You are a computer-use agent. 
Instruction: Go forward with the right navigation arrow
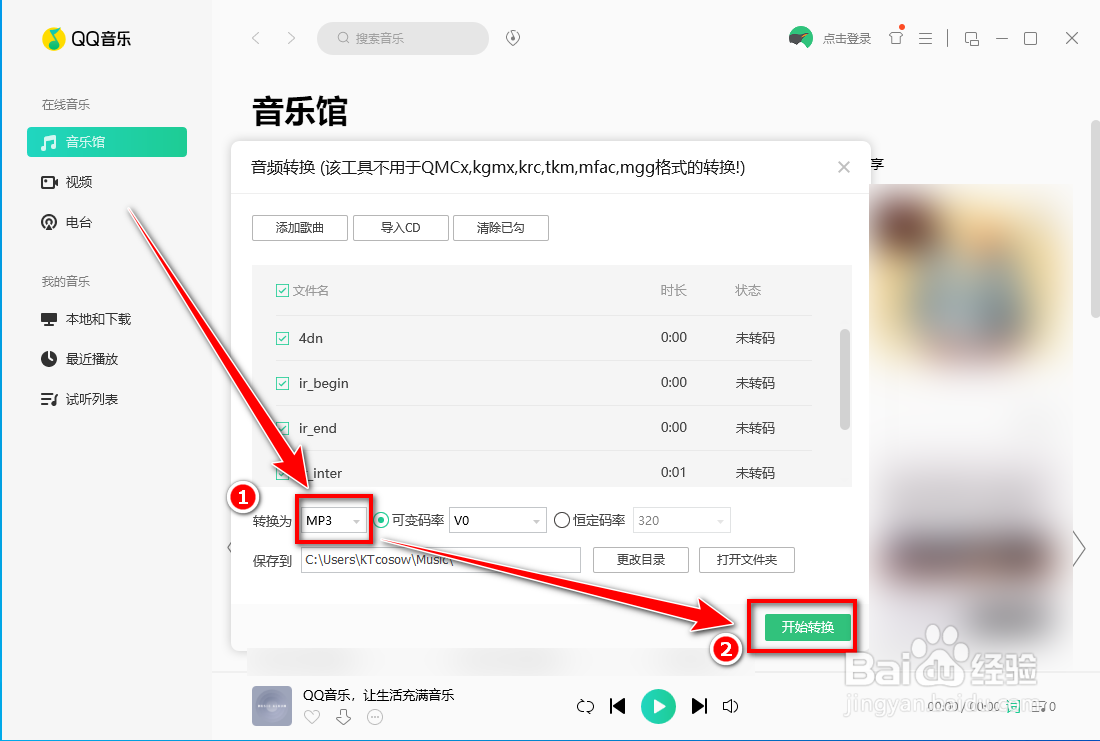[291, 38]
